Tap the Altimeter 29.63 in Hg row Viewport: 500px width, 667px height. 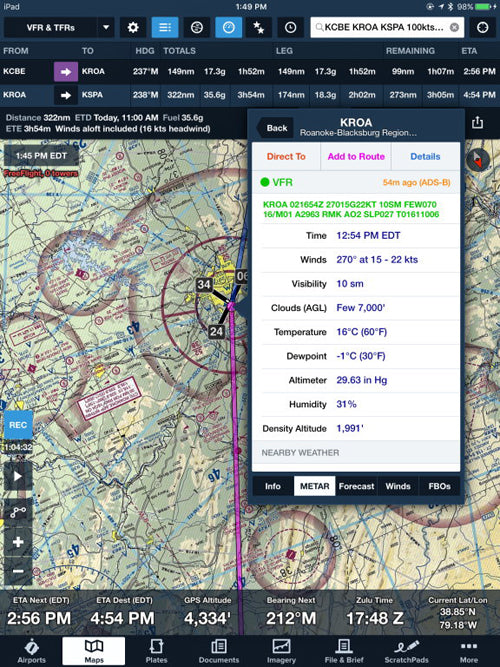coord(356,380)
